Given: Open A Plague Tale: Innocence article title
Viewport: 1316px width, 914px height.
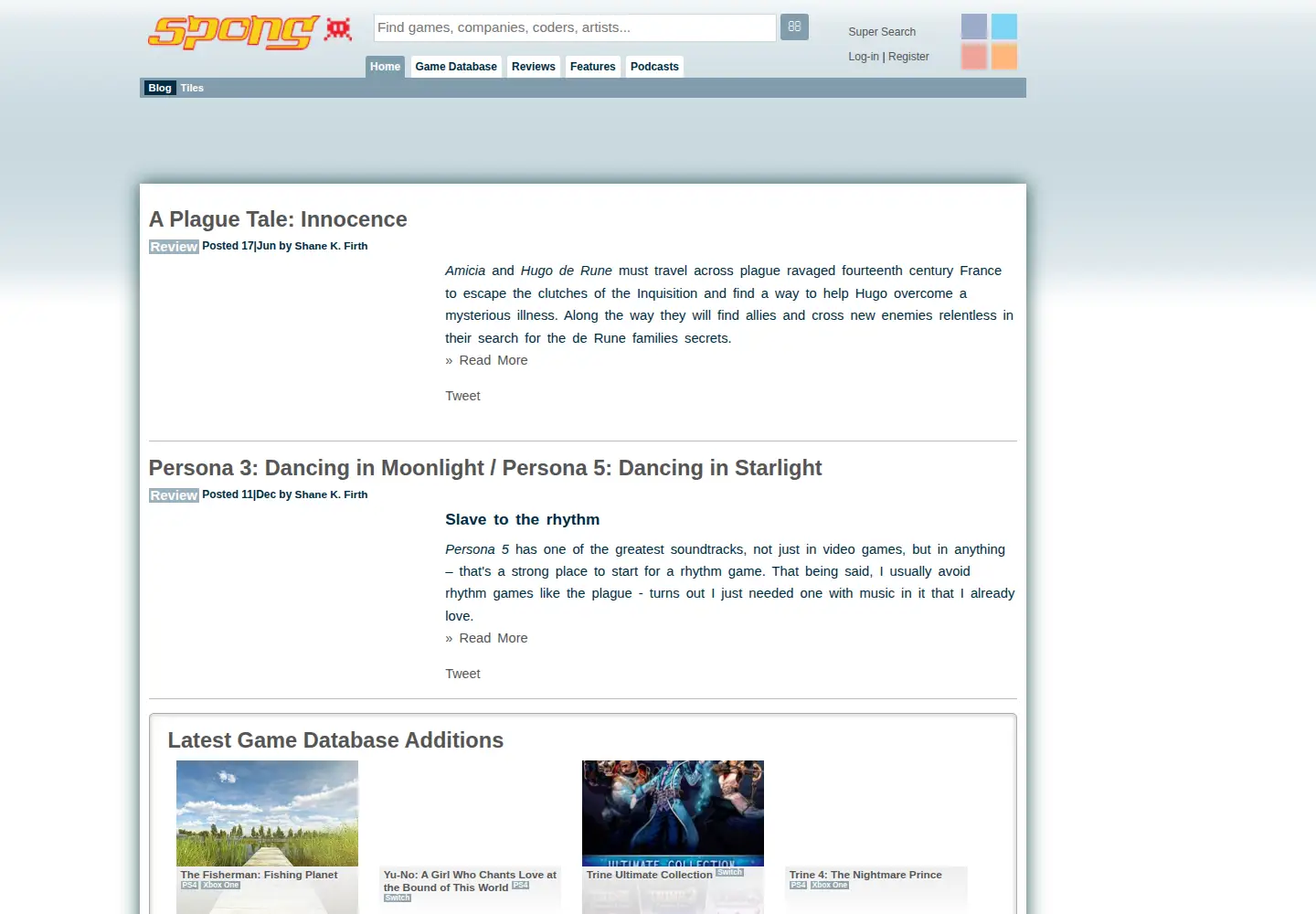Looking at the screenshot, I should pyautogui.click(x=278, y=219).
